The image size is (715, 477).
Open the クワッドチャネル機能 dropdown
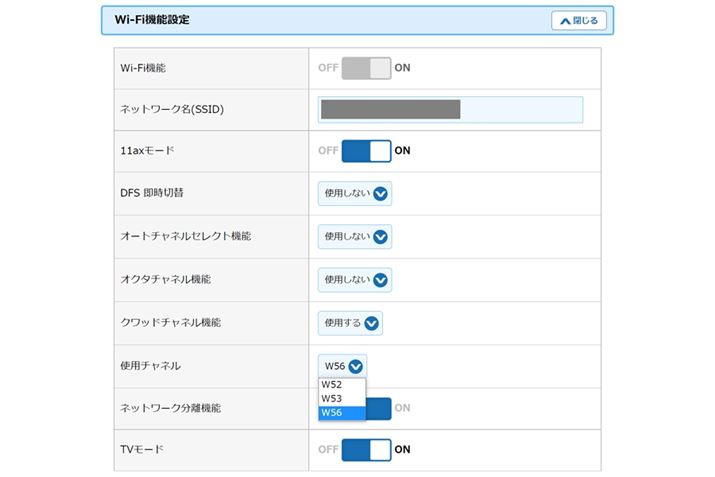[x=351, y=323]
